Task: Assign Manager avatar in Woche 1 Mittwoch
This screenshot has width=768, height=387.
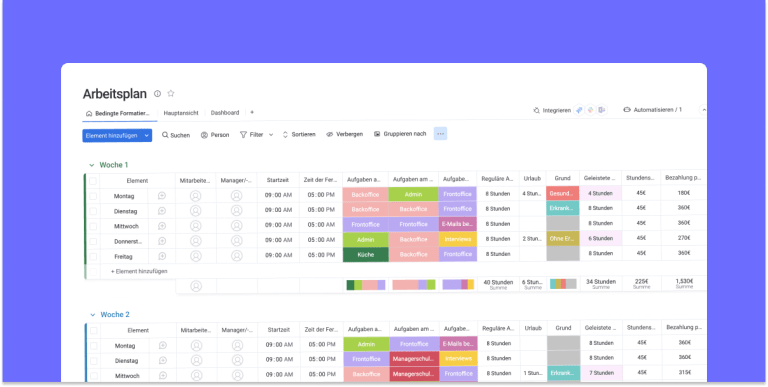Action: point(237,226)
